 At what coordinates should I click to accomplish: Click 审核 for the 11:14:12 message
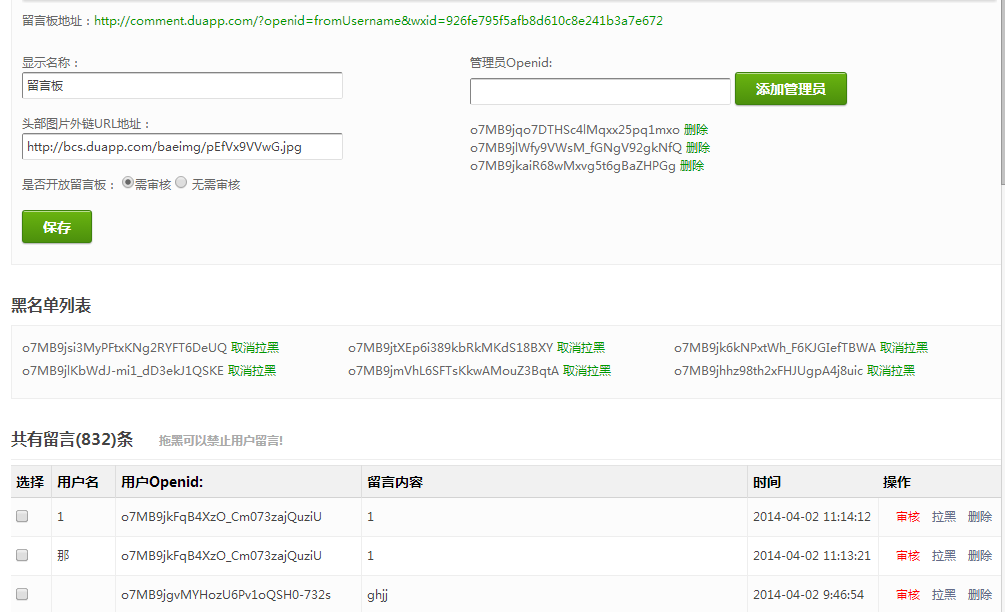(908, 517)
